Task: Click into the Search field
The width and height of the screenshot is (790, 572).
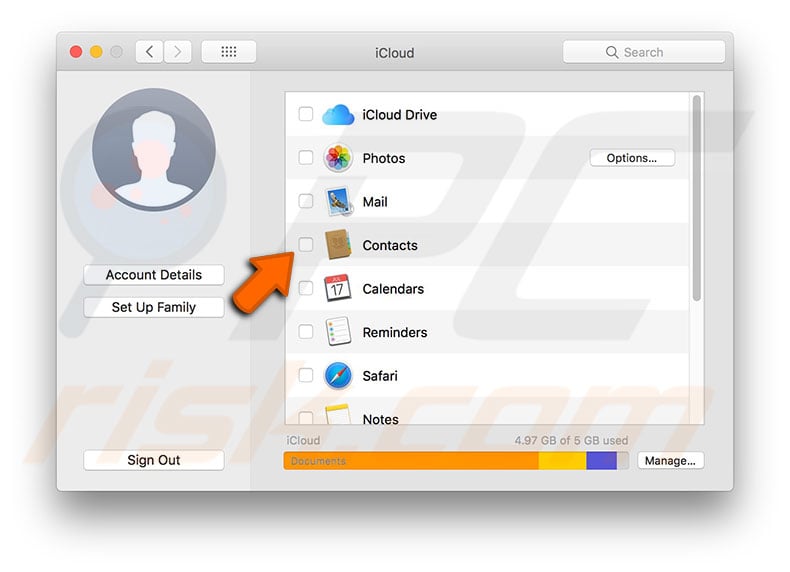Action: 644,52
